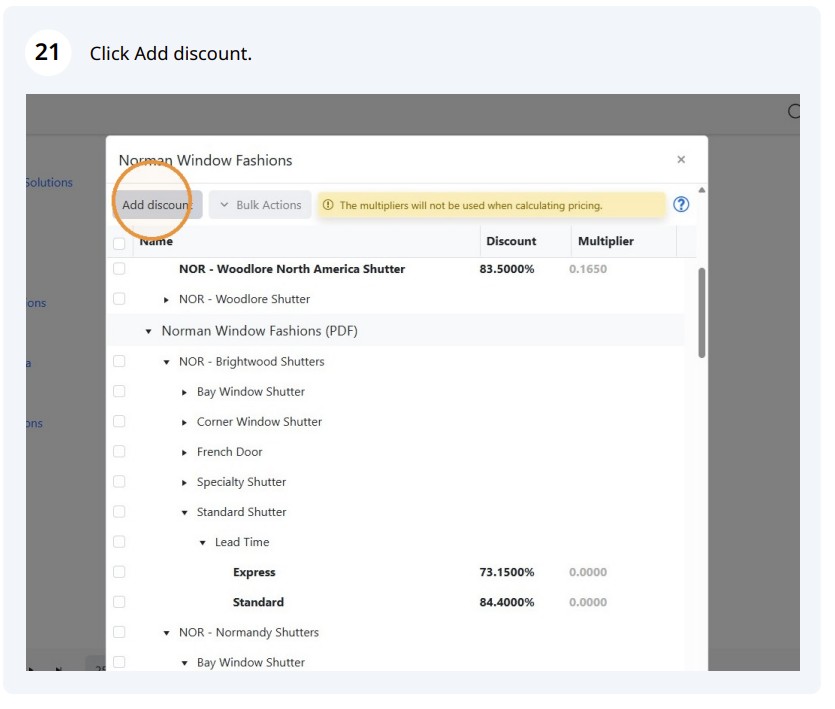Click the Multiplier column header
The height and width of the screenshot is (709, 835).
click(x=606, y=242)
